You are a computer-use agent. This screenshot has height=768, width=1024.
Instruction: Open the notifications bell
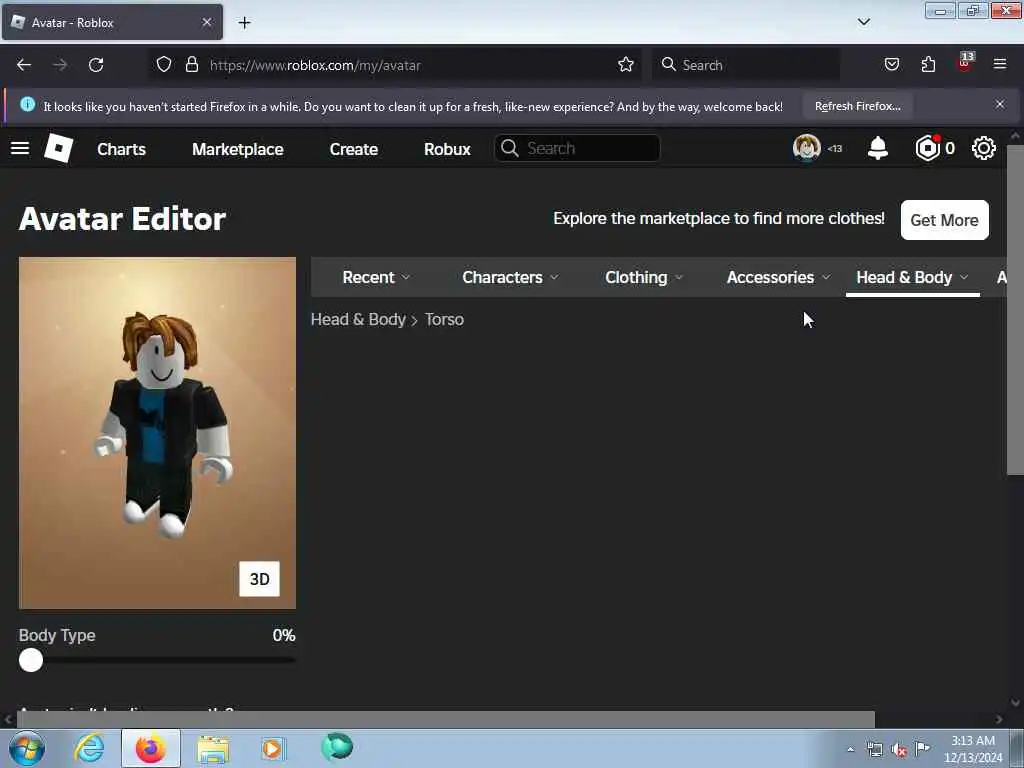(x=878, y=148)
